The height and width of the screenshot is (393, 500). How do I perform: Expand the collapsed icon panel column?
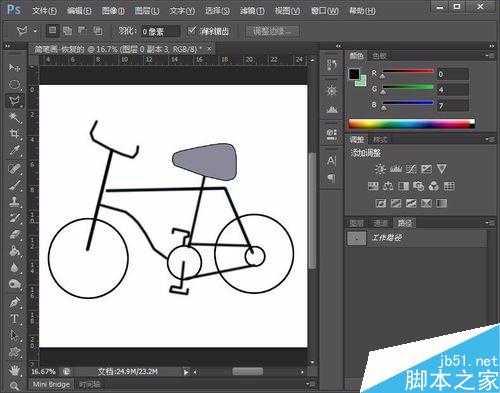339,46
